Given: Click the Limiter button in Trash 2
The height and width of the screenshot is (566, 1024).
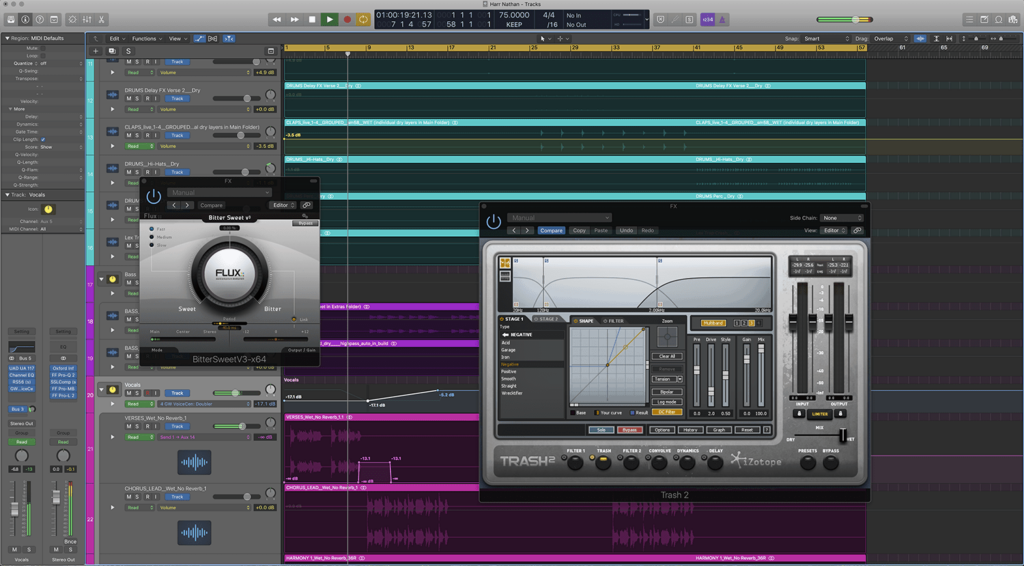Looking at the screenshot, I should tap(820, 414).
